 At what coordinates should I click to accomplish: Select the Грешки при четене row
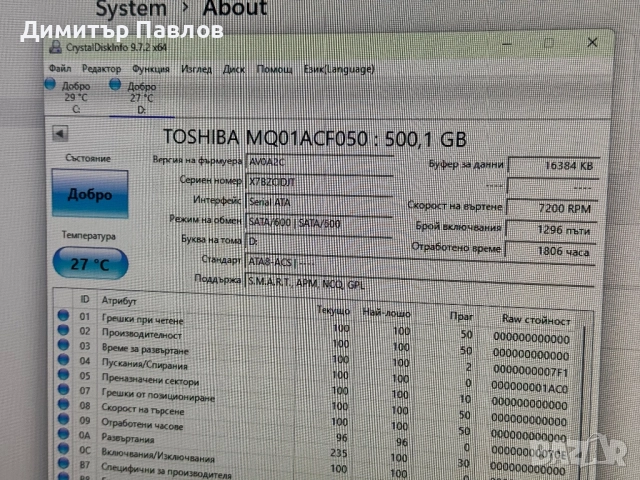pyautogui.click(x=314, y=327)
